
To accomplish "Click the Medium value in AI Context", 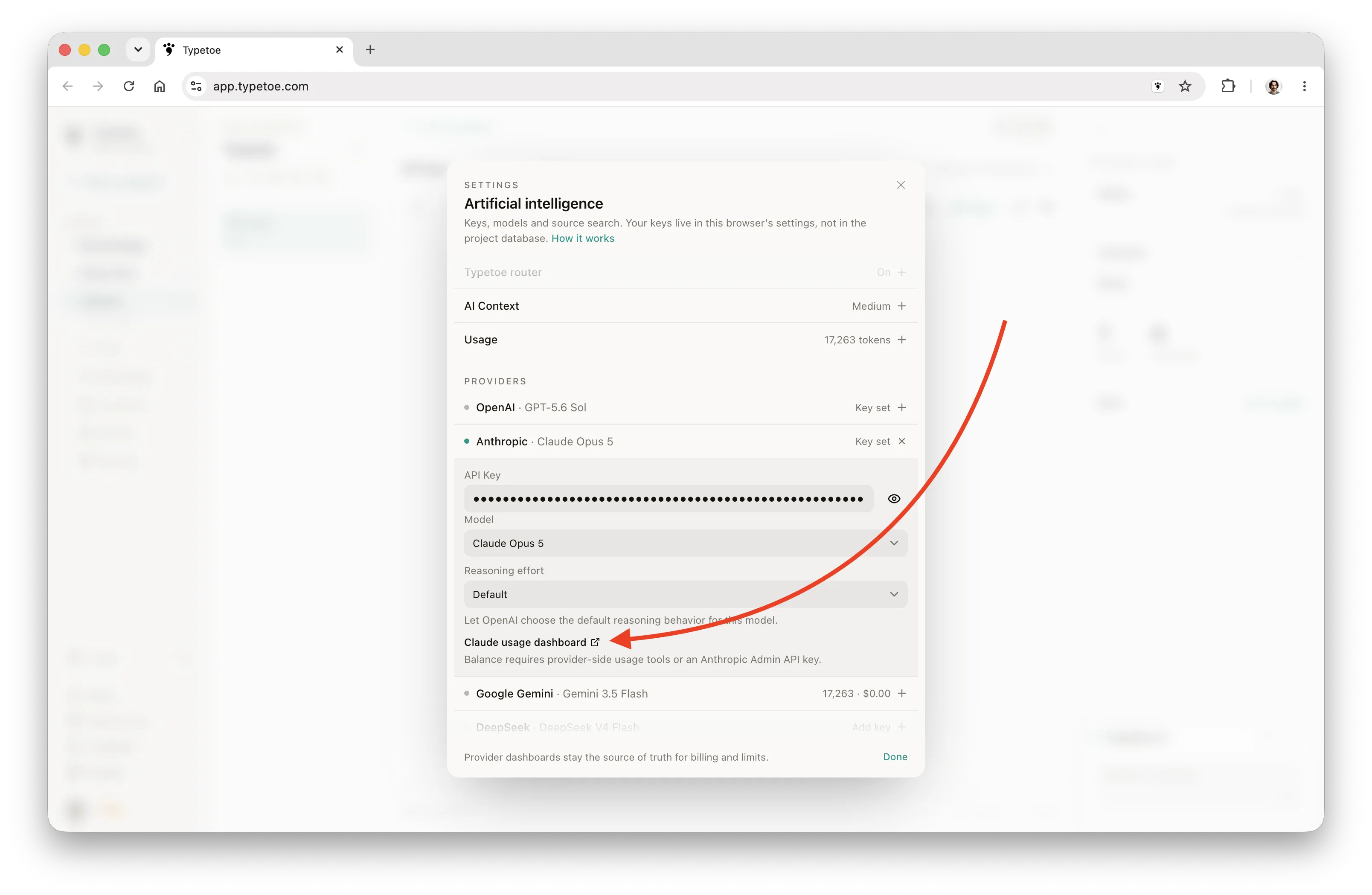I will pyautogui.click(x=871, y=306).
